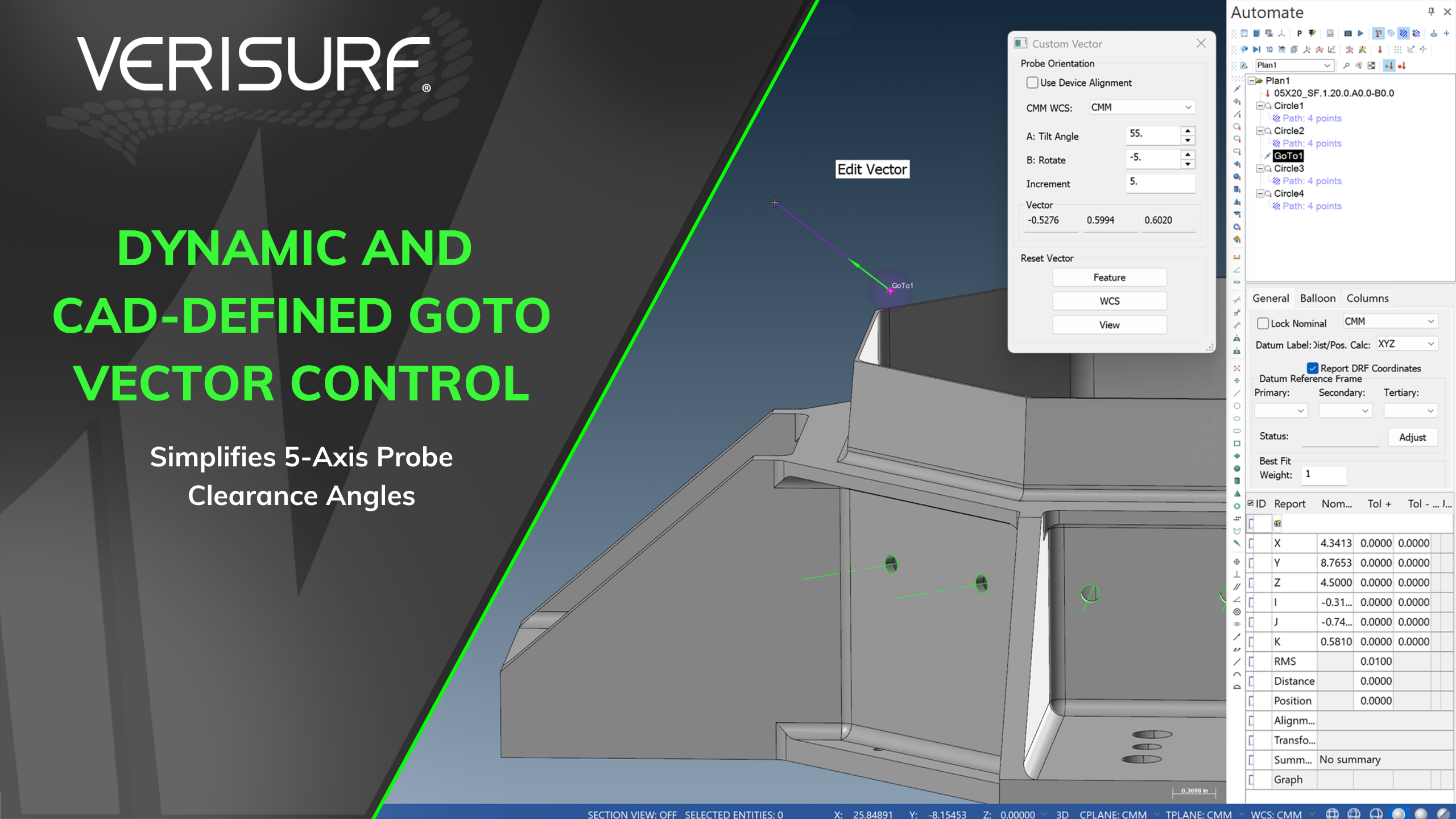Click the blue plus icon in the Automate toolbar

click(x=1446, y=34)
